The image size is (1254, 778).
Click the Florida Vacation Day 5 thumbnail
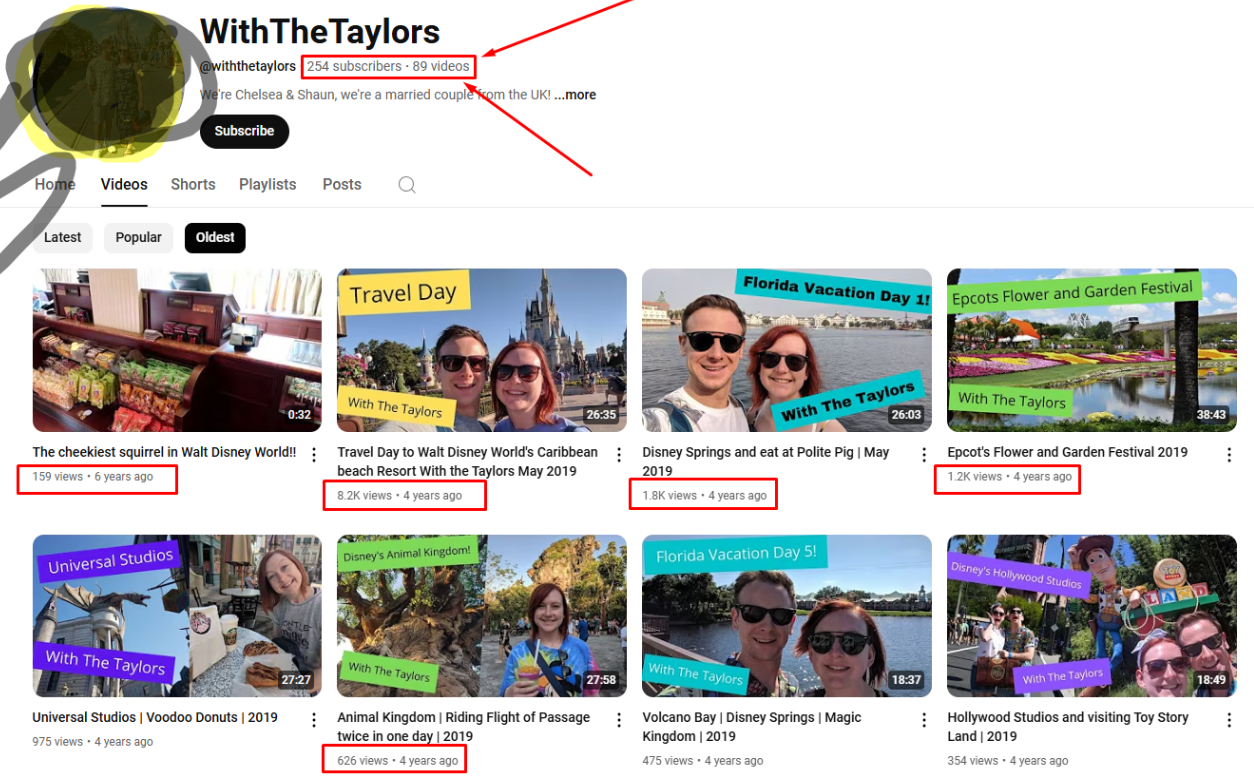pyautogui.click(x=786, y=615)
